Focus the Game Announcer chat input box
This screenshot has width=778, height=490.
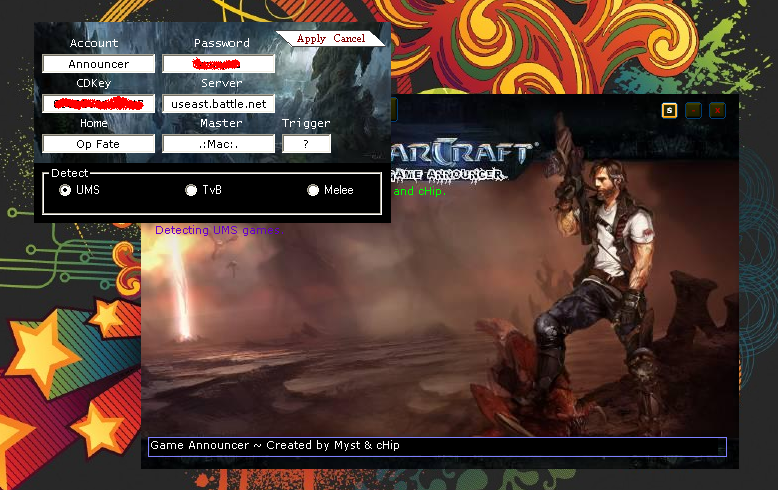click(x=437, y=446)
